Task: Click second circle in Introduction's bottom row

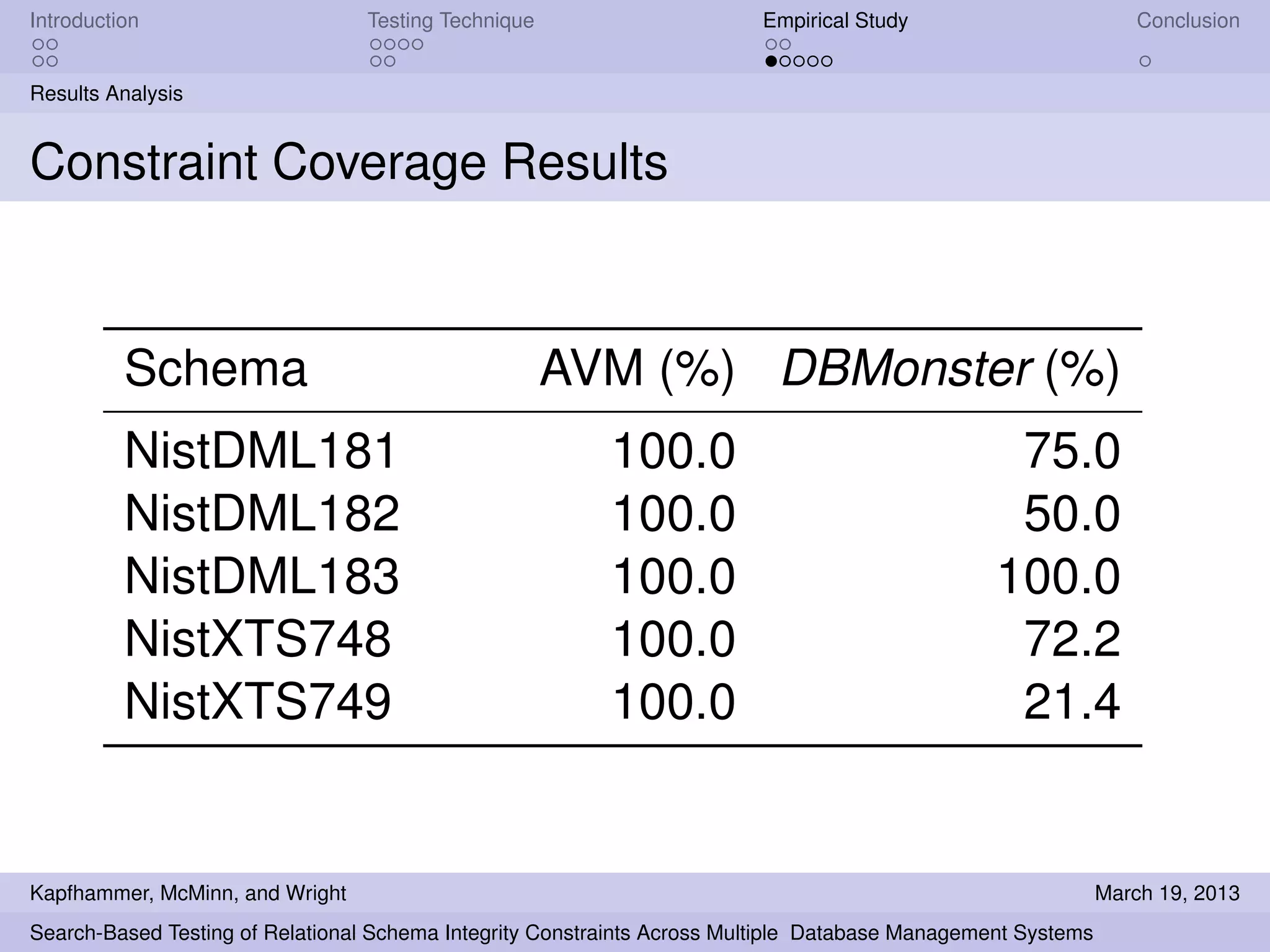Action: pos(52,61)
